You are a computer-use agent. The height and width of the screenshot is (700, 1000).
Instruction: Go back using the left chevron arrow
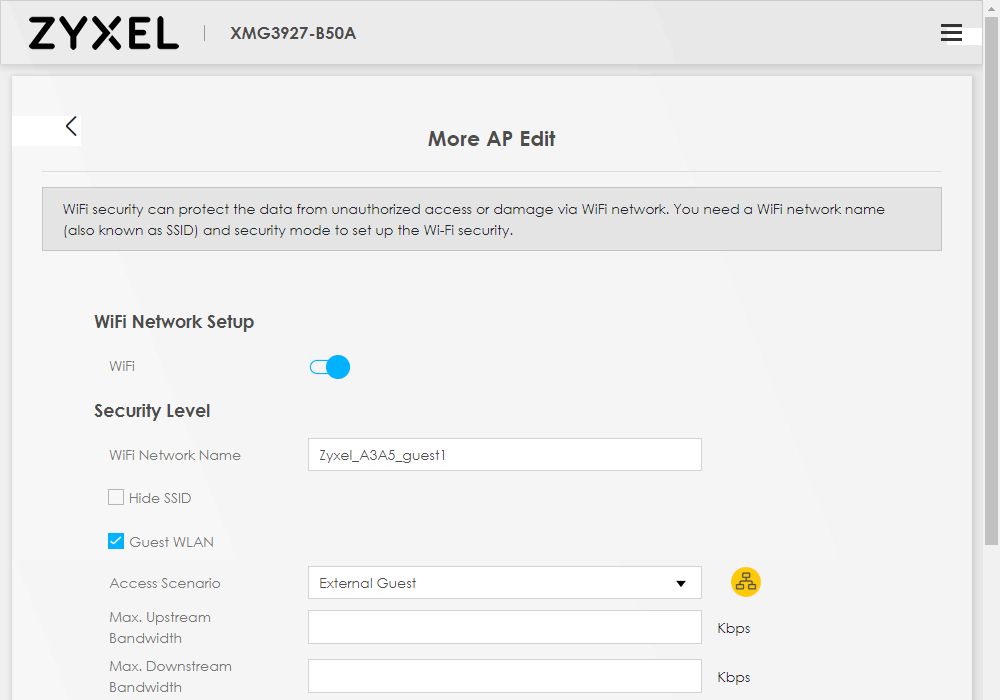click(x=71, y=126)
